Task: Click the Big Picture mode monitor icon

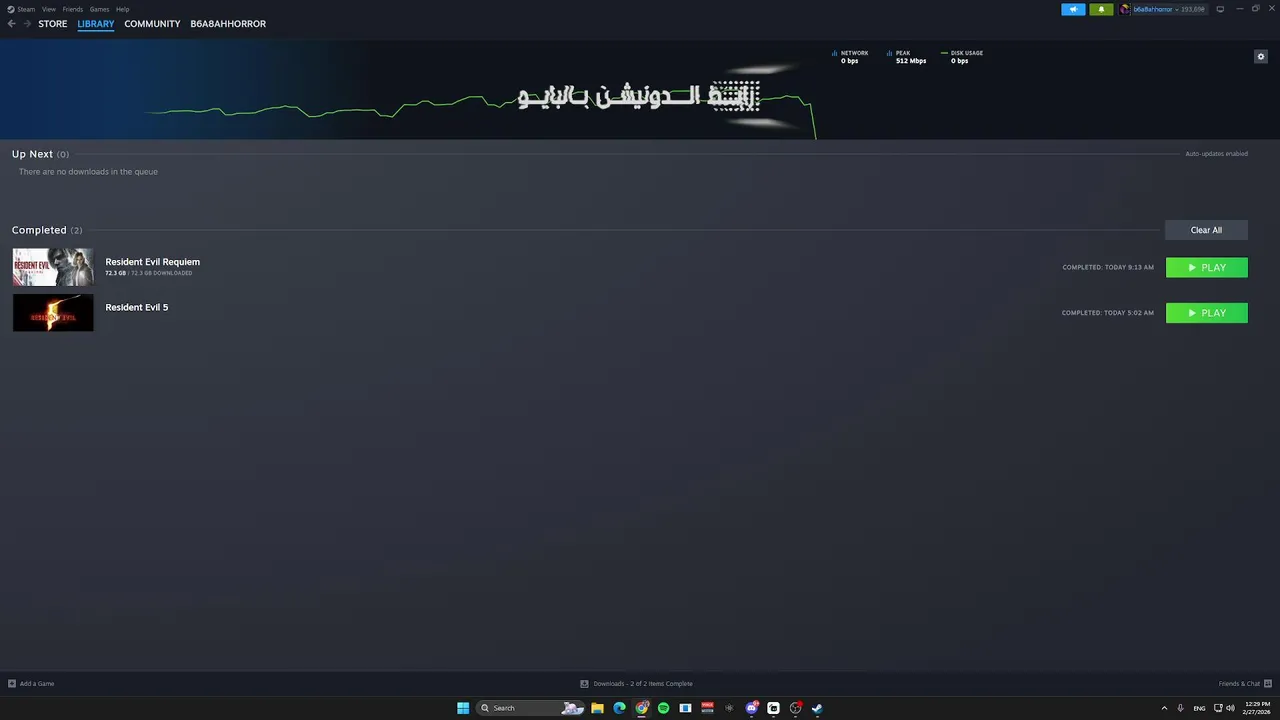Action: tap(1220, 9)
